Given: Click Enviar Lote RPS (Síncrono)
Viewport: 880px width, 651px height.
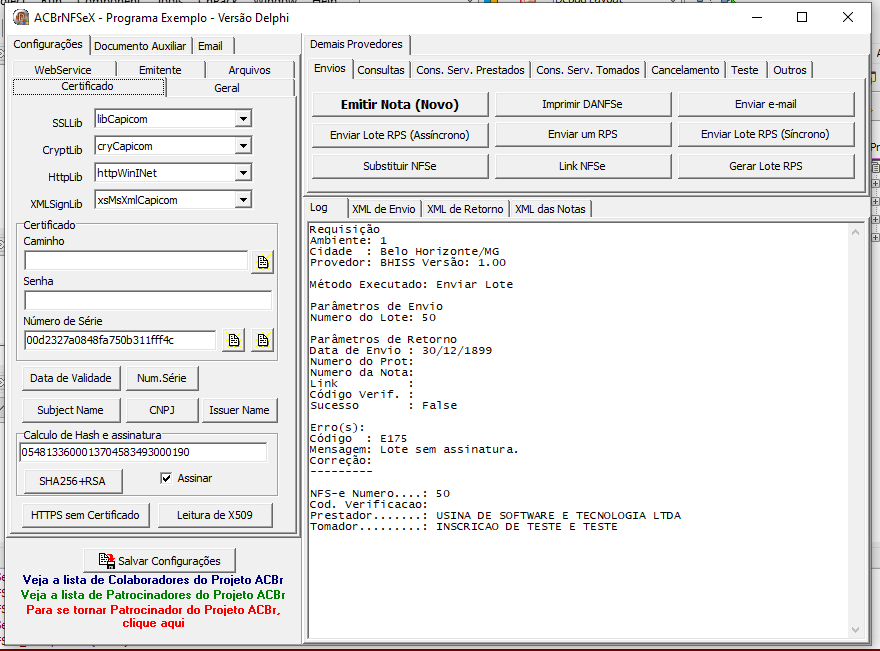Looking at the screenshot, I should pos(766,135).
